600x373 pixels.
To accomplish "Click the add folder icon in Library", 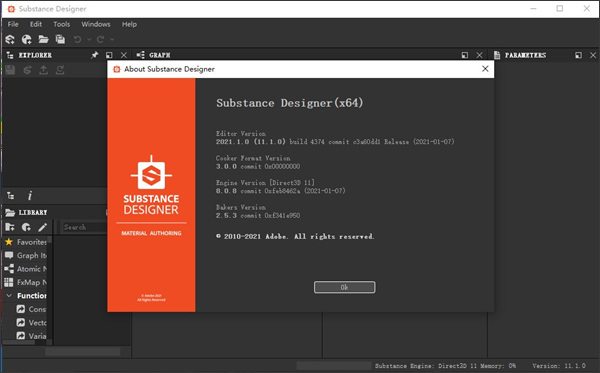I will coord(10,227).
